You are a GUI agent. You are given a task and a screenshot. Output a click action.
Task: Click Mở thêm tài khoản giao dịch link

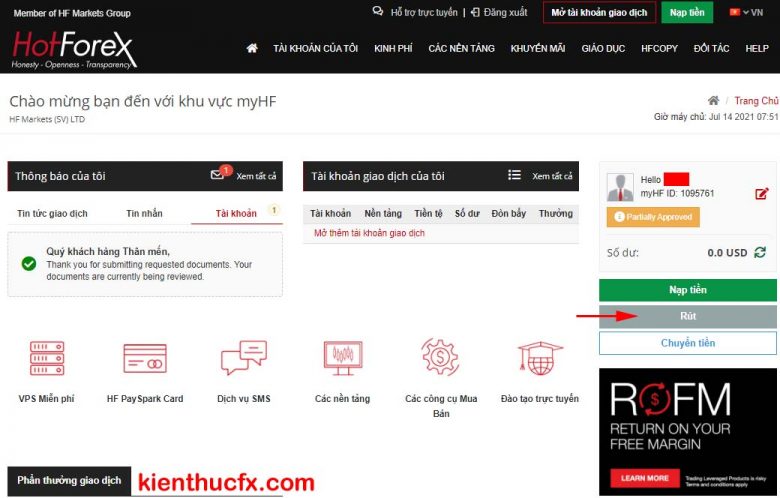click(x=369, y=233)
